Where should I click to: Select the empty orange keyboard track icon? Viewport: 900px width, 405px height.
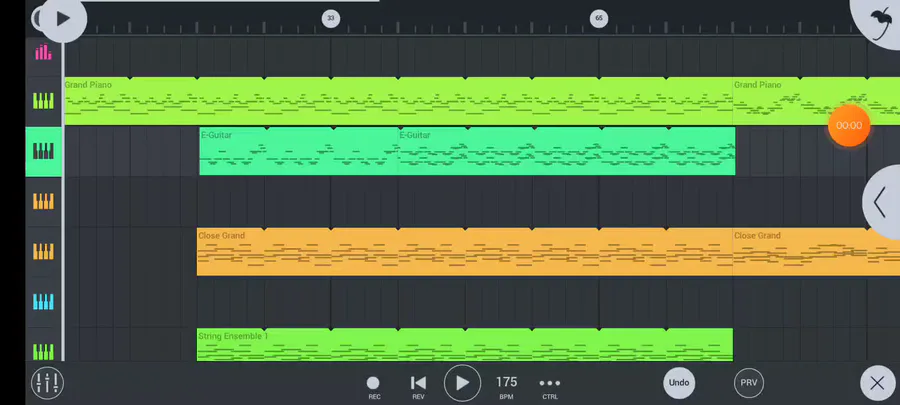tap(44, 201)
